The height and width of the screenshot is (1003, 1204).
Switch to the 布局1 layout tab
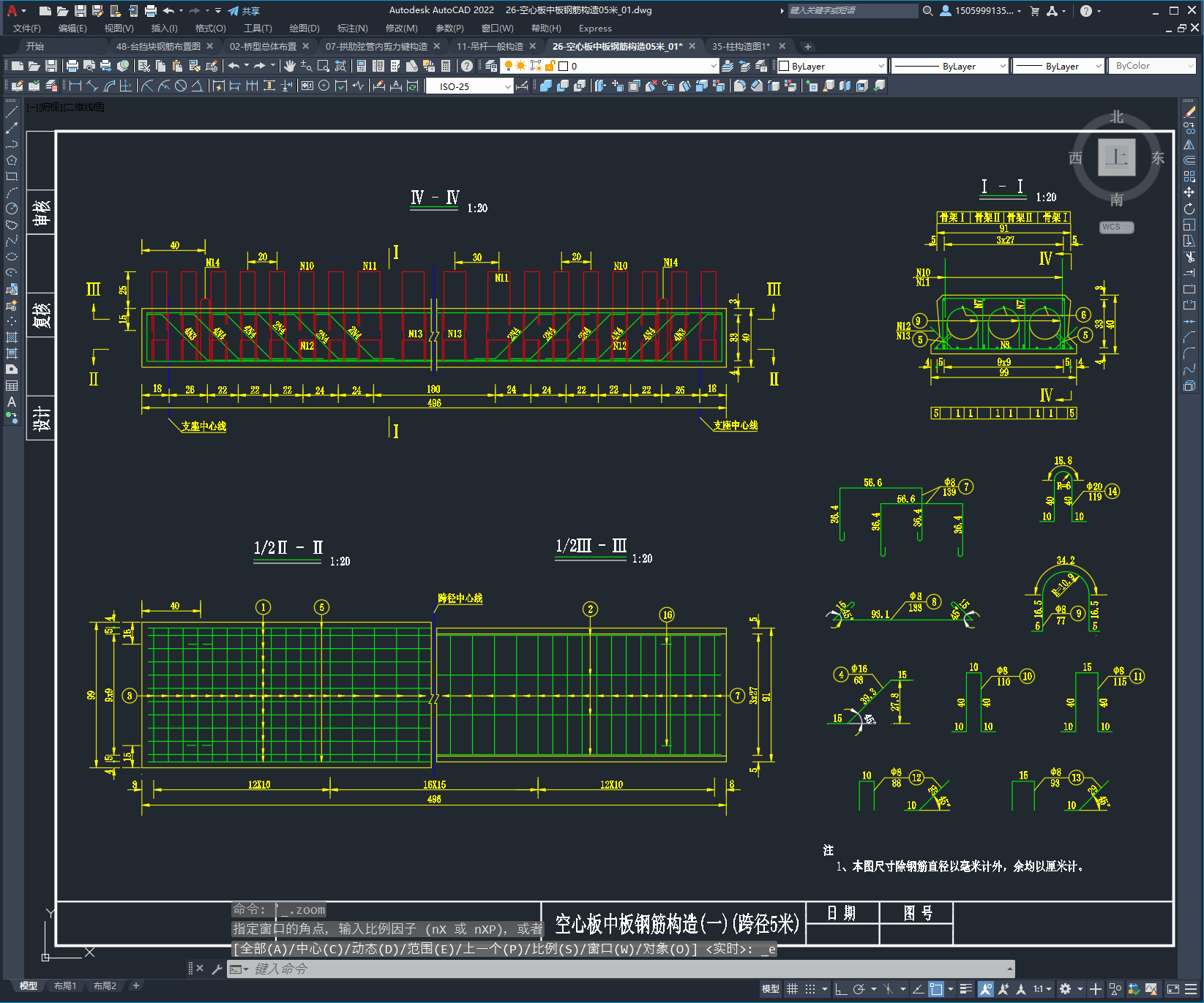click(x=64, y=986)
